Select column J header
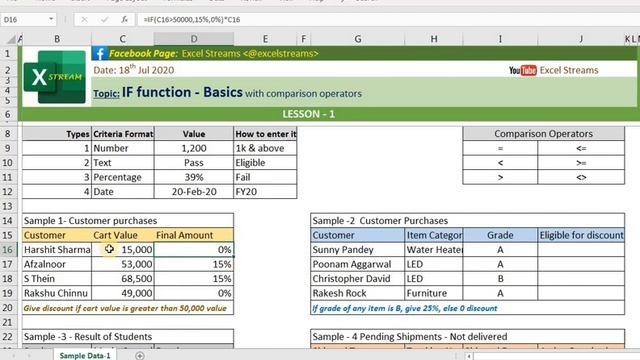 [581, 39]
